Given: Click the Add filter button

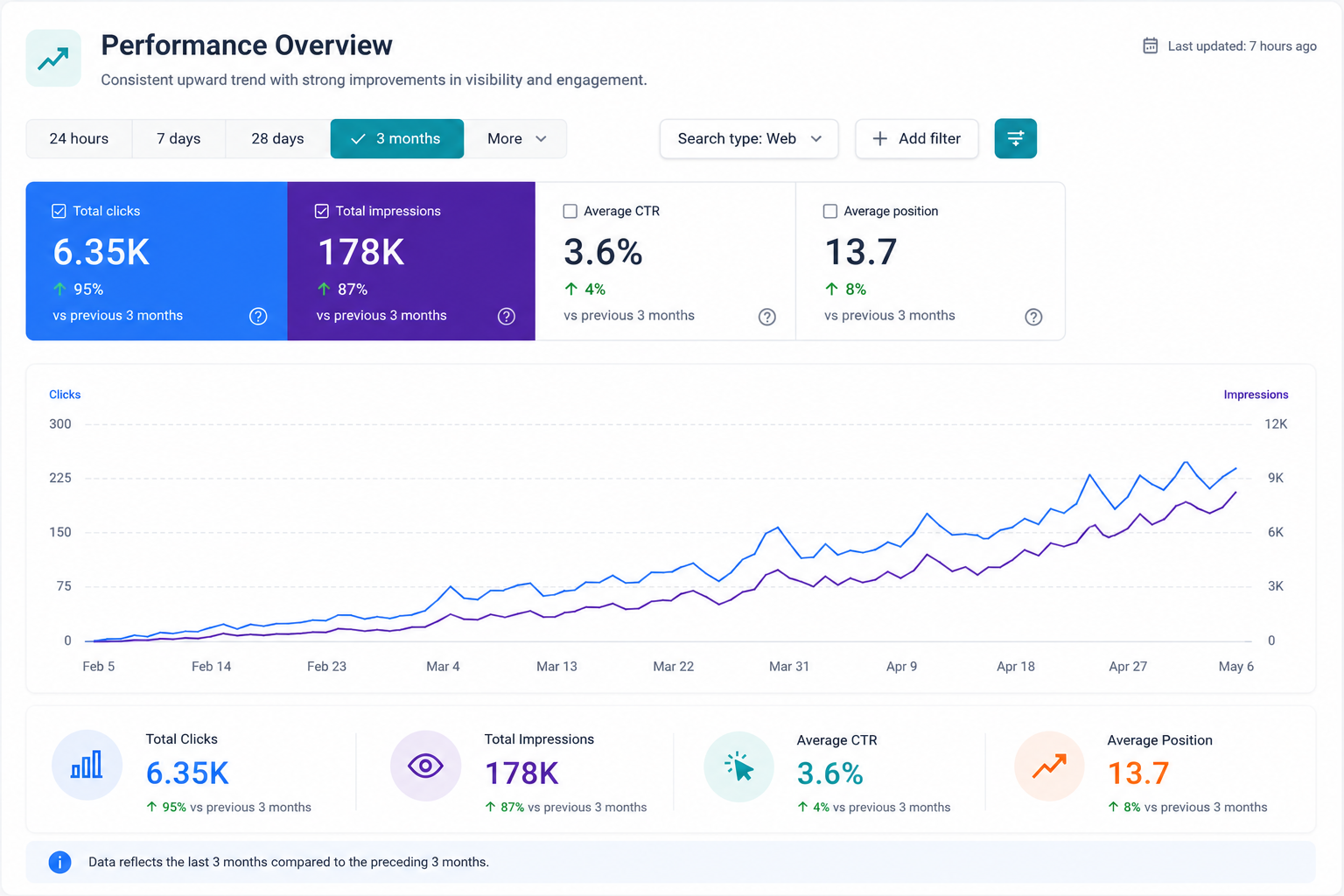Looking at the screenshot, I should (916, 138).
